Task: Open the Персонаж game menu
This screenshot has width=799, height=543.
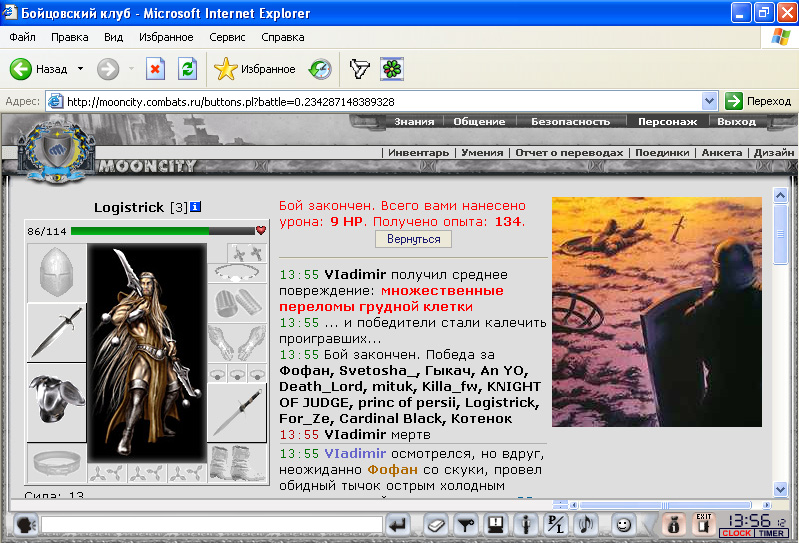Action: click(667, 121)
